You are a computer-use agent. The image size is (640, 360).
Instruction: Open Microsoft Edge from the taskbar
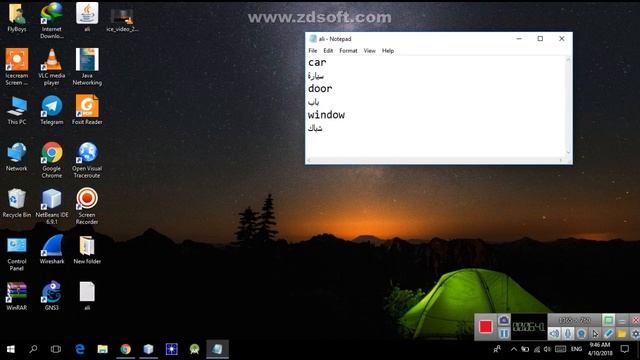(x=80, y=349)
